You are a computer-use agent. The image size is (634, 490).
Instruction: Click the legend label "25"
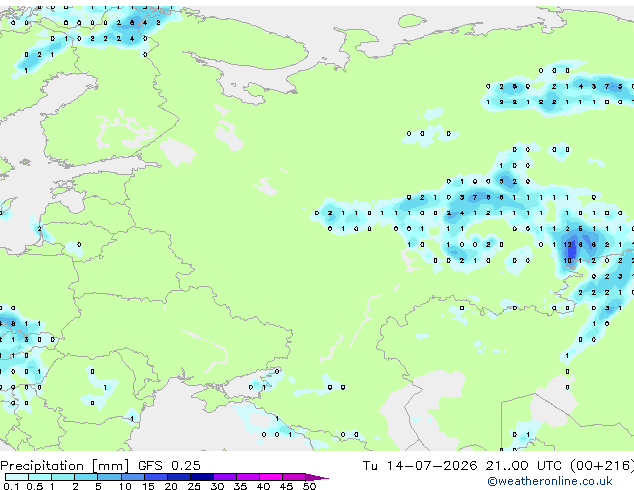point(194,486)
